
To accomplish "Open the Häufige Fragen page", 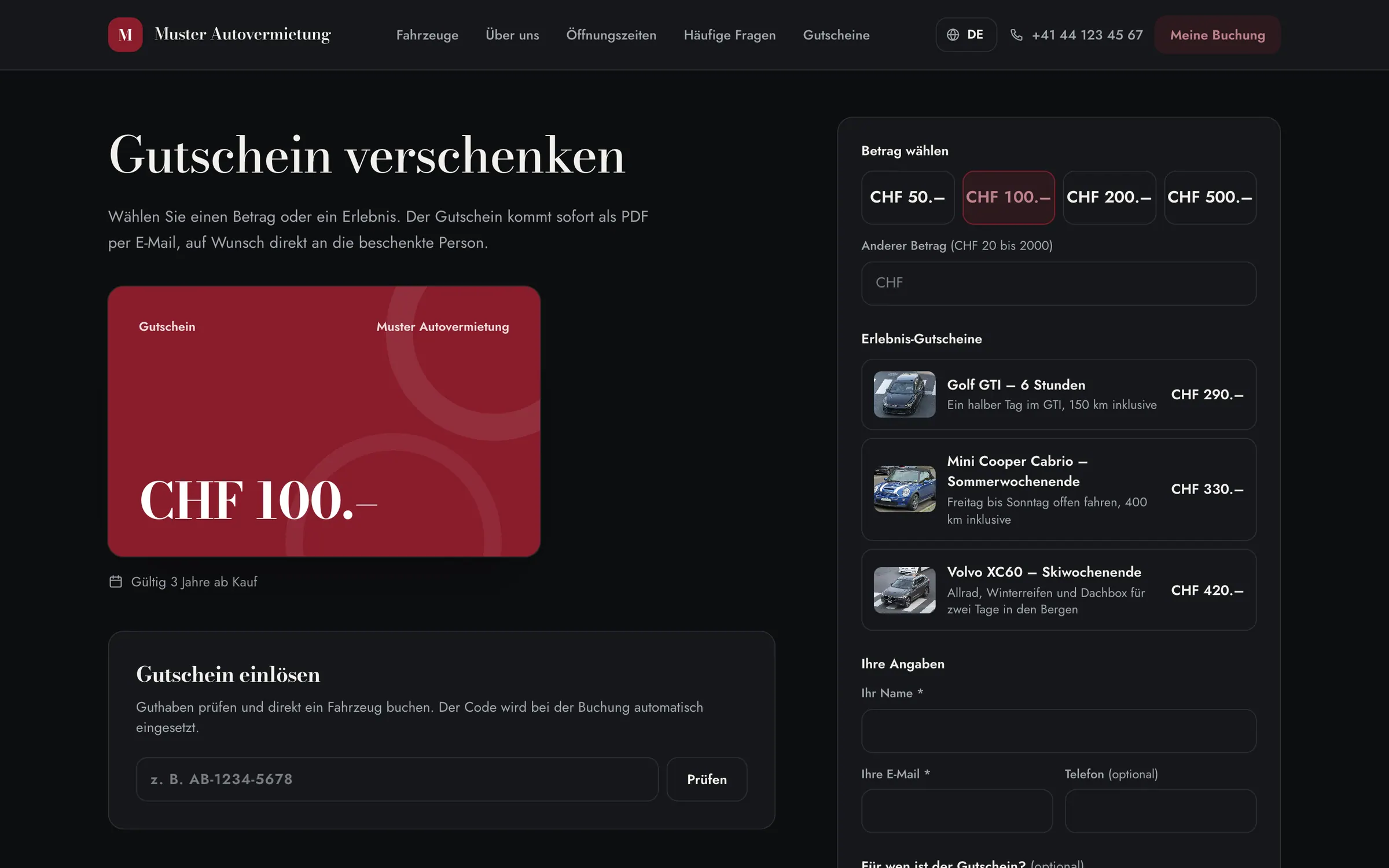I will click(x=729, y=35).
